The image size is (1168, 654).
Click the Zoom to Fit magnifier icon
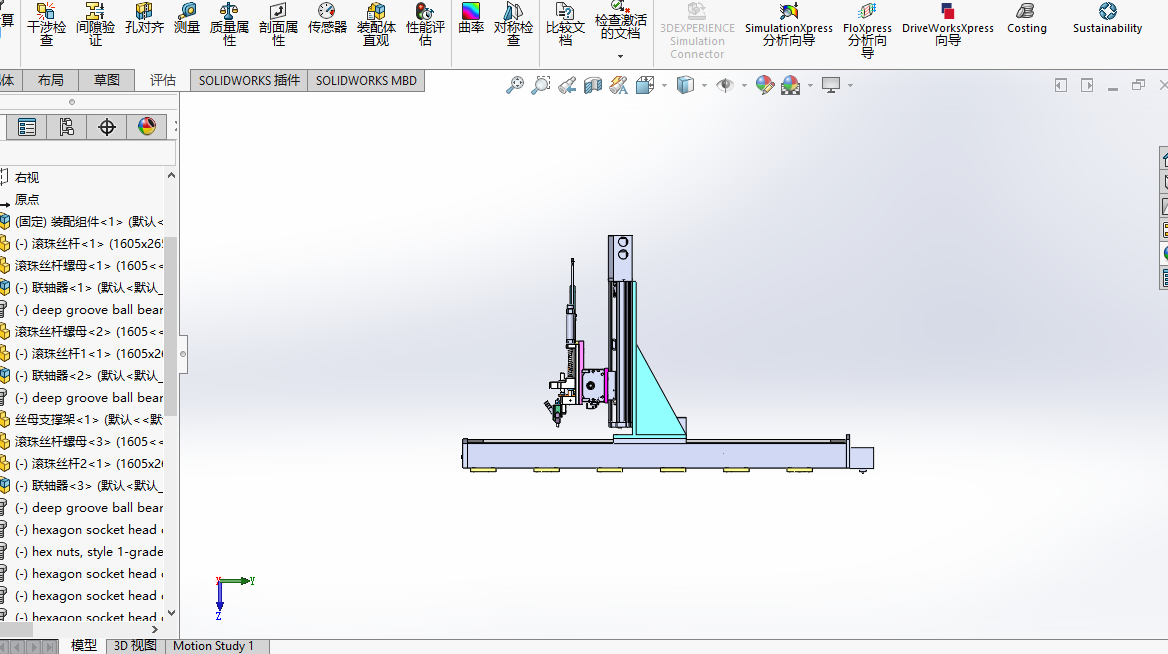click(515, 86)
